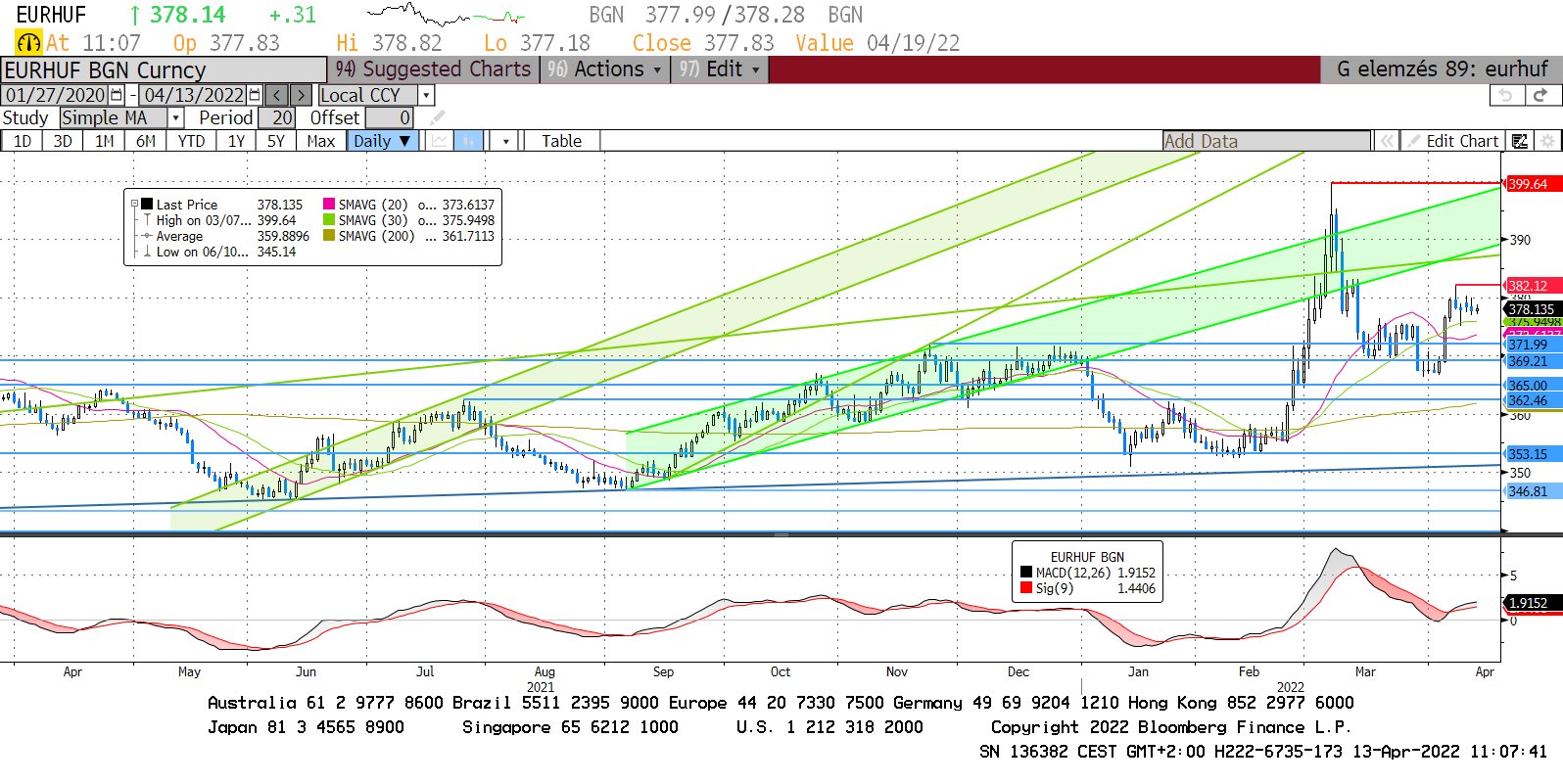Select the Max range tab
The height and width of the screenshot is (784, 1563).
pos(321,141)
